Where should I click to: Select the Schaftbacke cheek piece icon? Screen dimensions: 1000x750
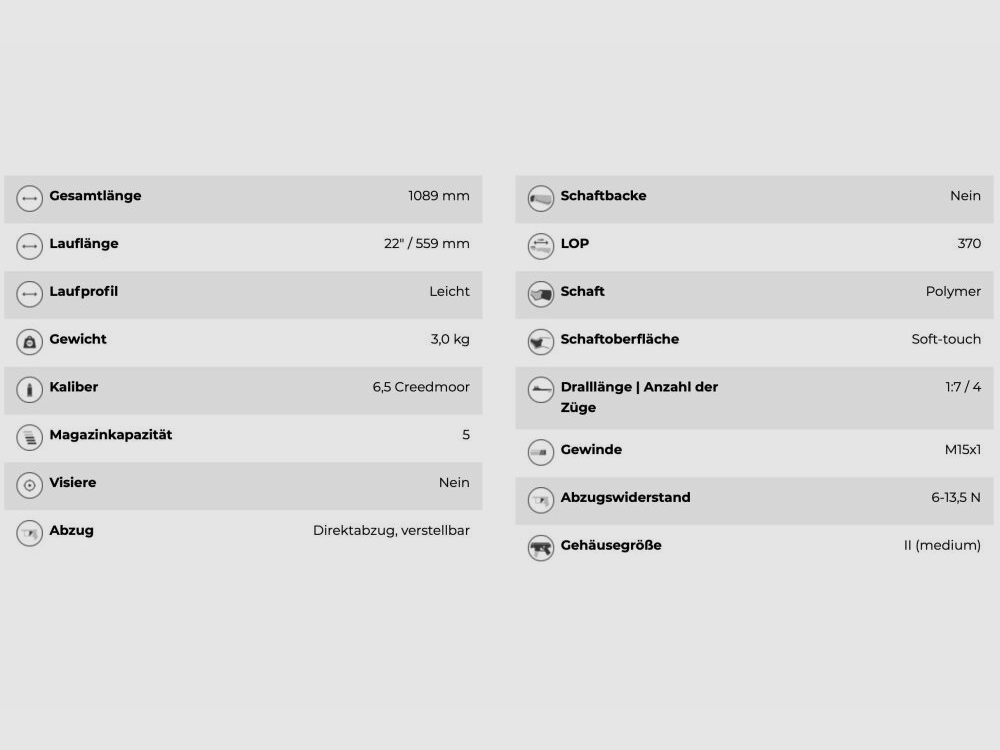(x=541, y=198)
